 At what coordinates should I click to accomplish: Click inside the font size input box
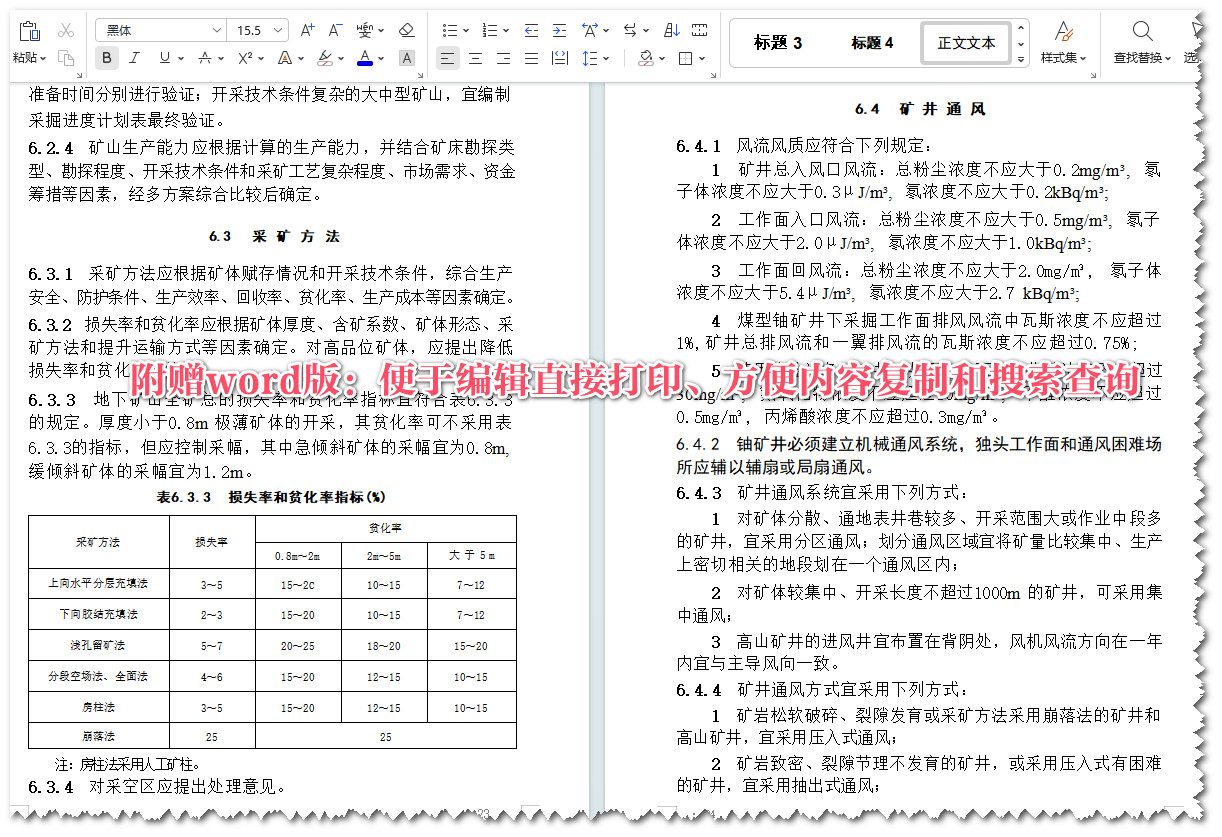(250, 29)
